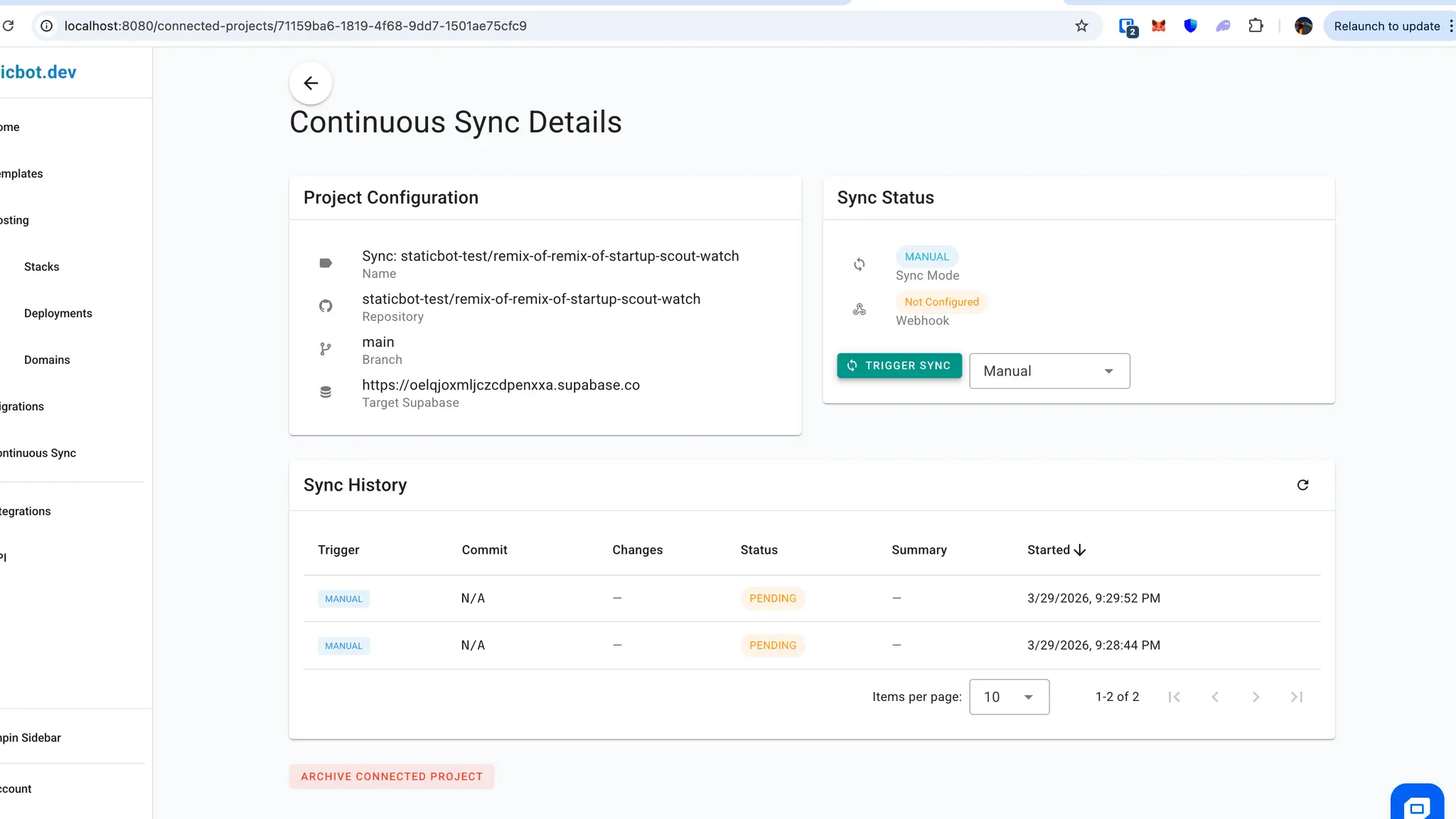Image resolution: width=1456 pixels, height=819 pixels.
Task: Click the Not Configured webhook chip
Action: (x=941, y=302)
